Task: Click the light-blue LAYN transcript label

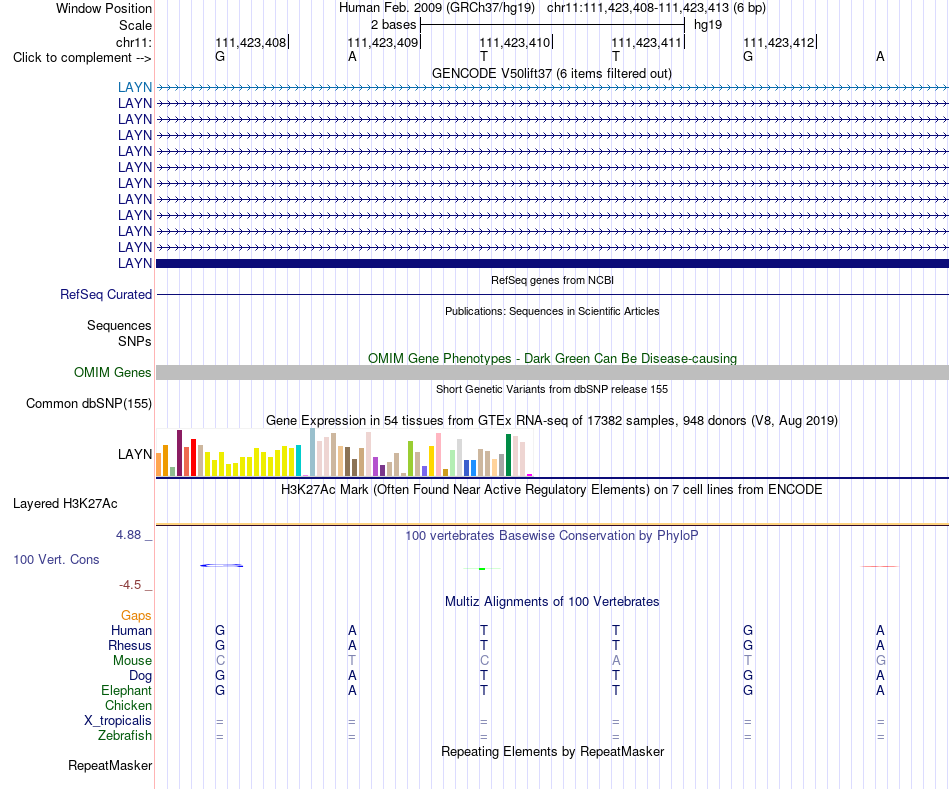Action: click(x=135, y=87)
